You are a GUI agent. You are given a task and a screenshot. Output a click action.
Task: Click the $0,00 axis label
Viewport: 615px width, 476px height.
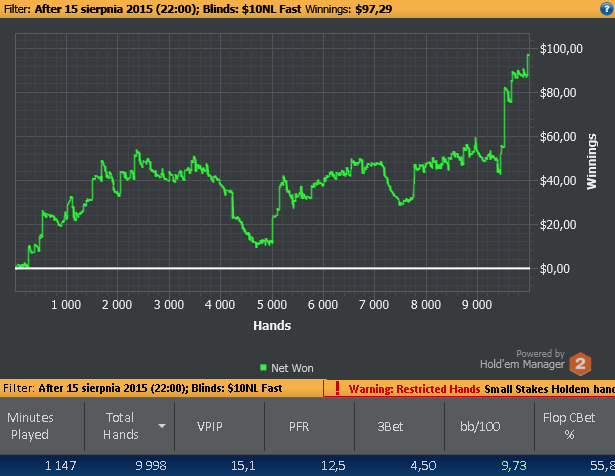pyautogui.click(x=555, y=269)
